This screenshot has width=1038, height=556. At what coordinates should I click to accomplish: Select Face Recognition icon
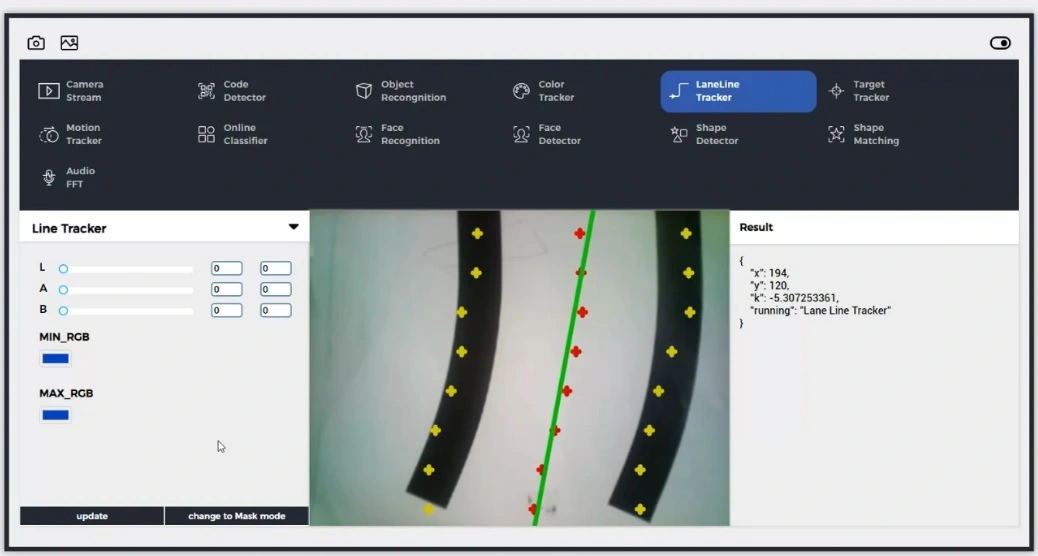tap(363, 134)
